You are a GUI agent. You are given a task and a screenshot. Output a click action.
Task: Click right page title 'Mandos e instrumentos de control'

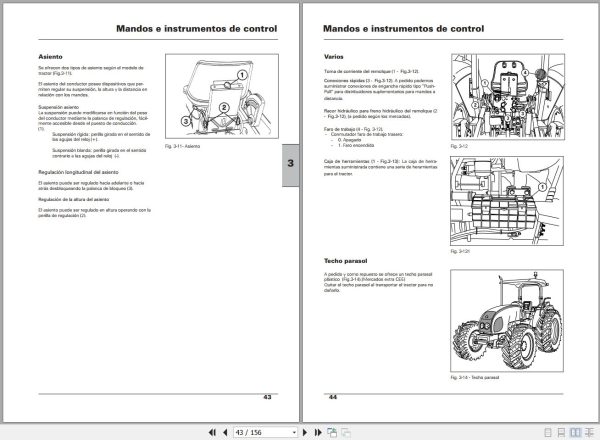[x=404, y=29]
